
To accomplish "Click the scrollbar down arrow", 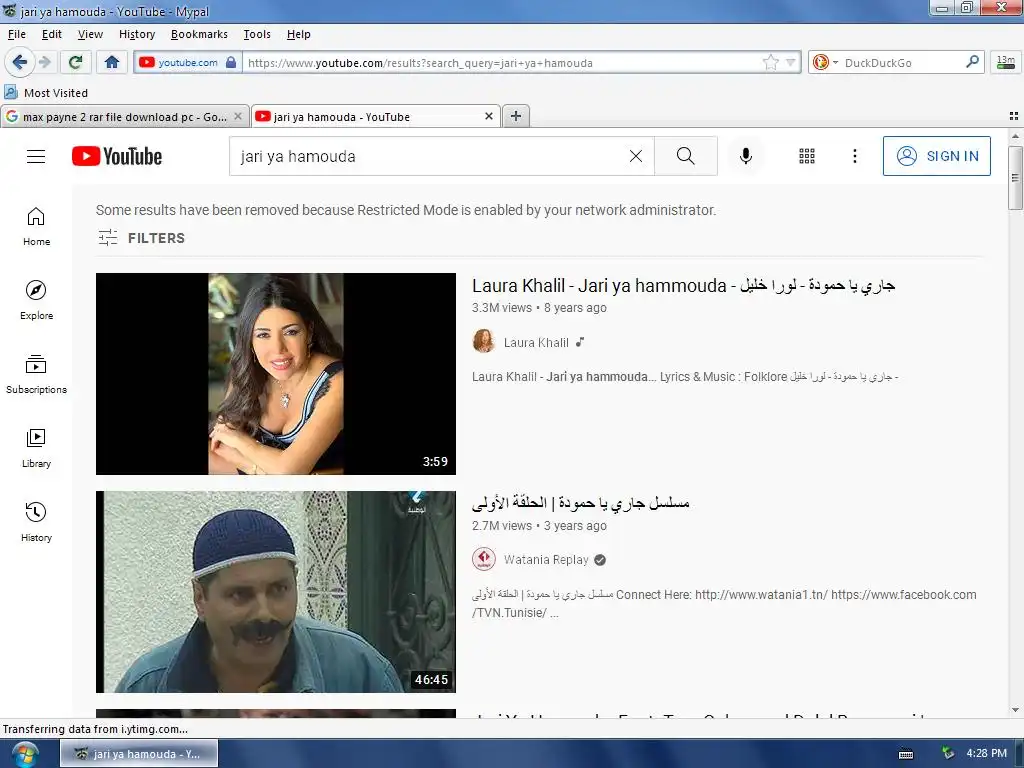I will (1015, 710).
